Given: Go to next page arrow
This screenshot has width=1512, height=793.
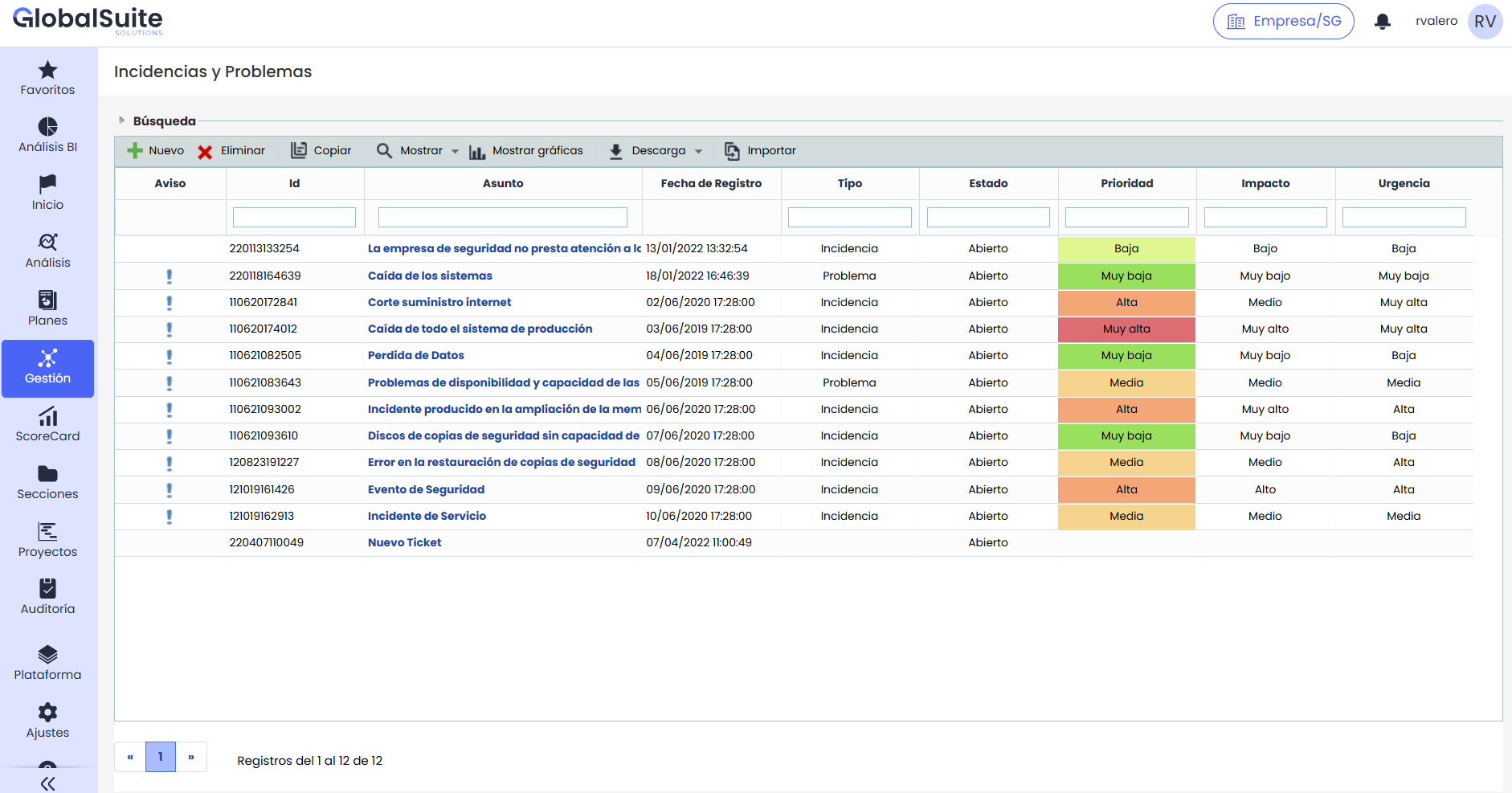Looking at the screenshot, I should tap(191, 757).
